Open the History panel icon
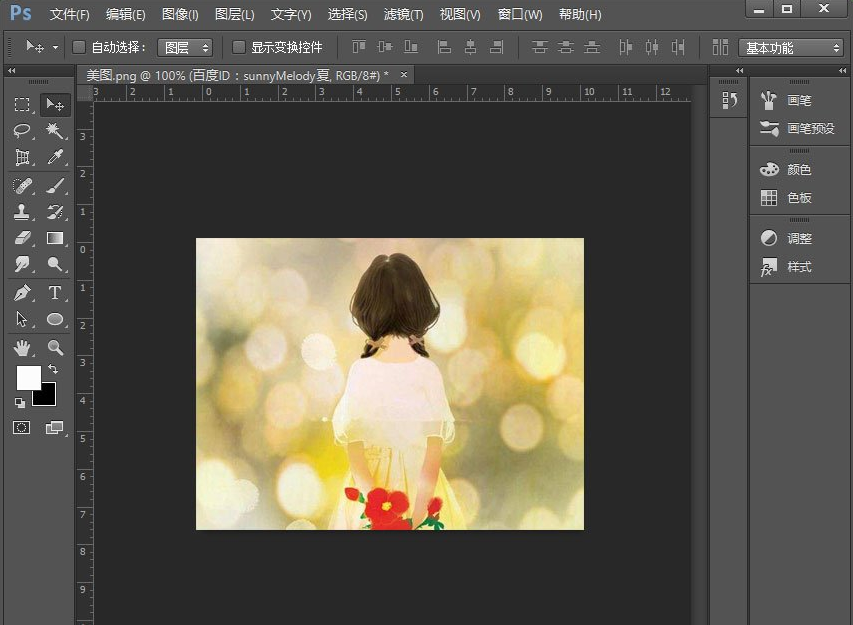 click(729, 101)
